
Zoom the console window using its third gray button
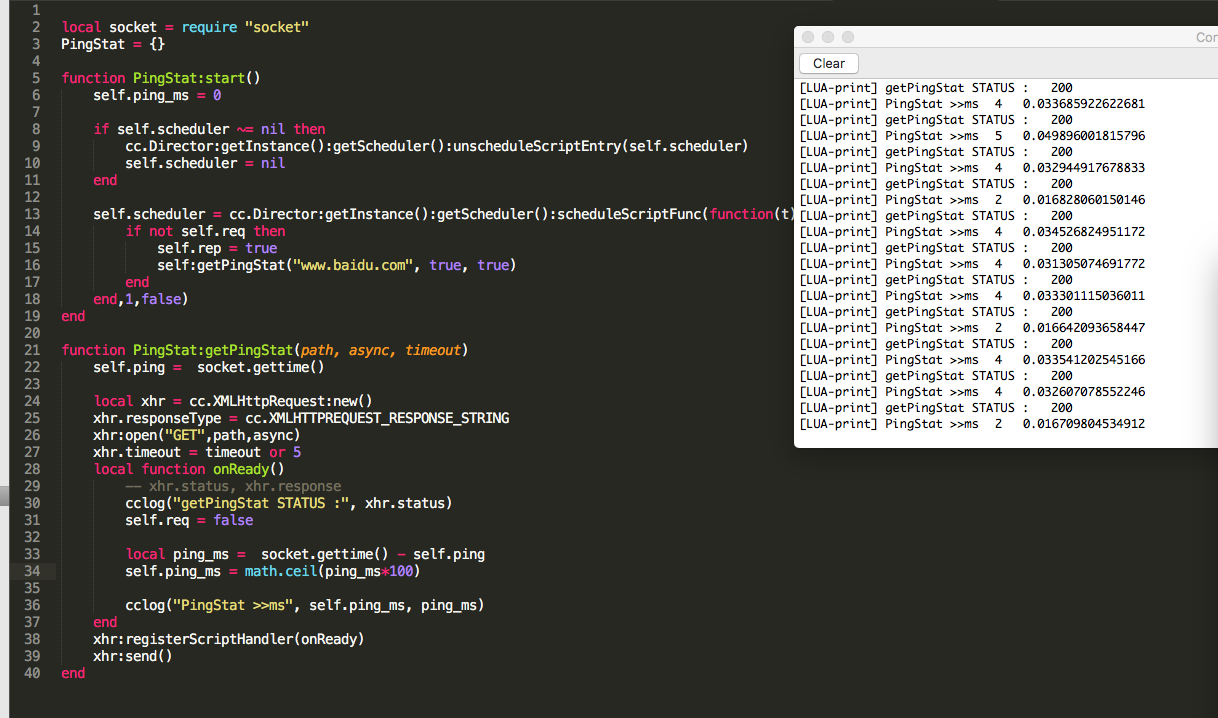pos(847,37)
